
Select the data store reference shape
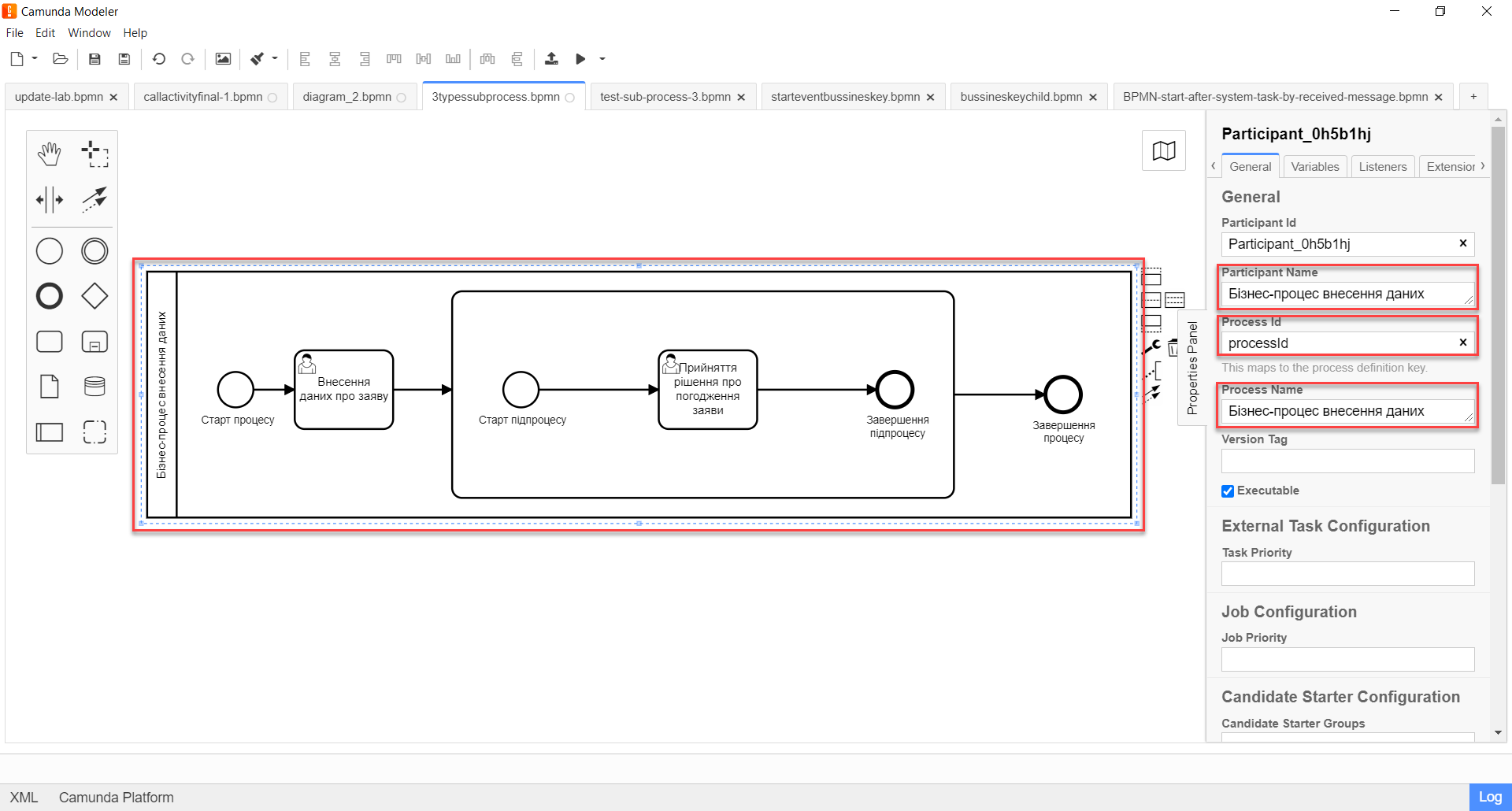[94, 387]
